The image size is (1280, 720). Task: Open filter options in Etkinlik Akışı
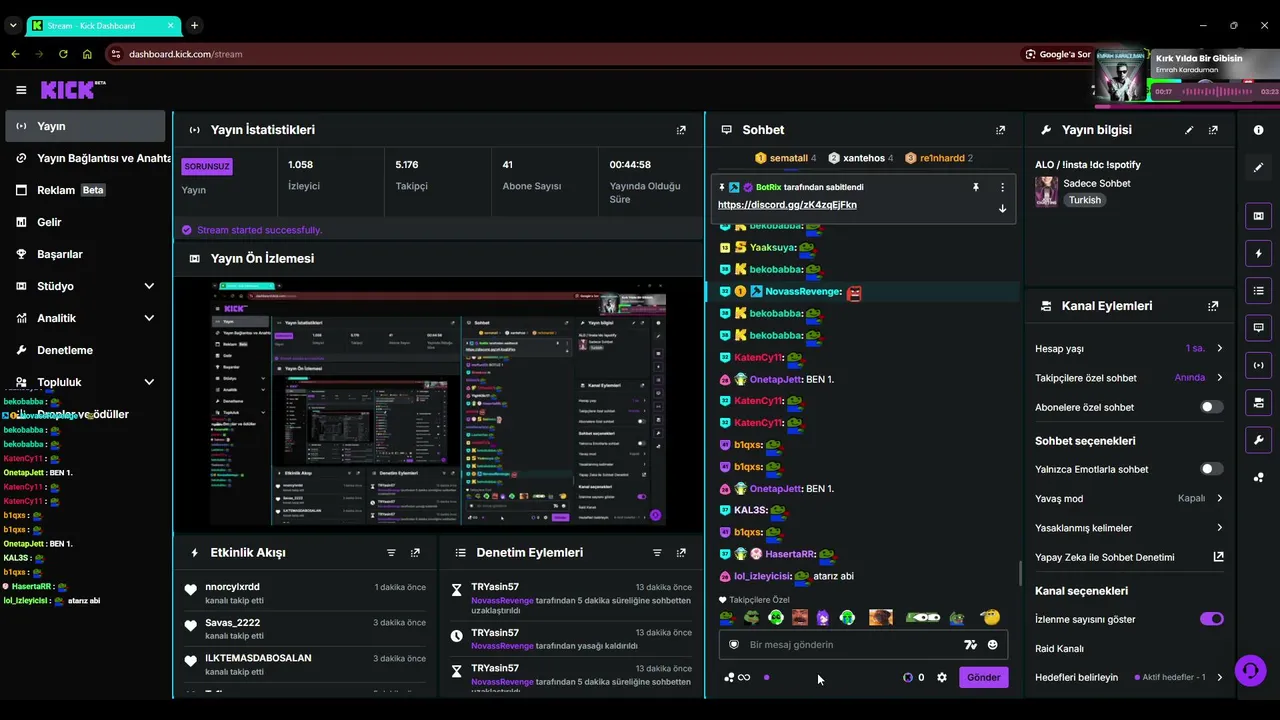[391, 553]
